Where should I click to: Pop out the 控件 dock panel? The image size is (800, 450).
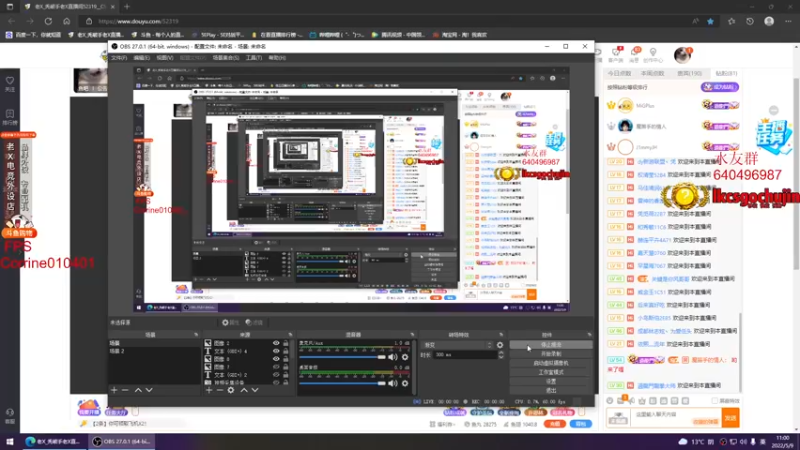pos(589,335)
